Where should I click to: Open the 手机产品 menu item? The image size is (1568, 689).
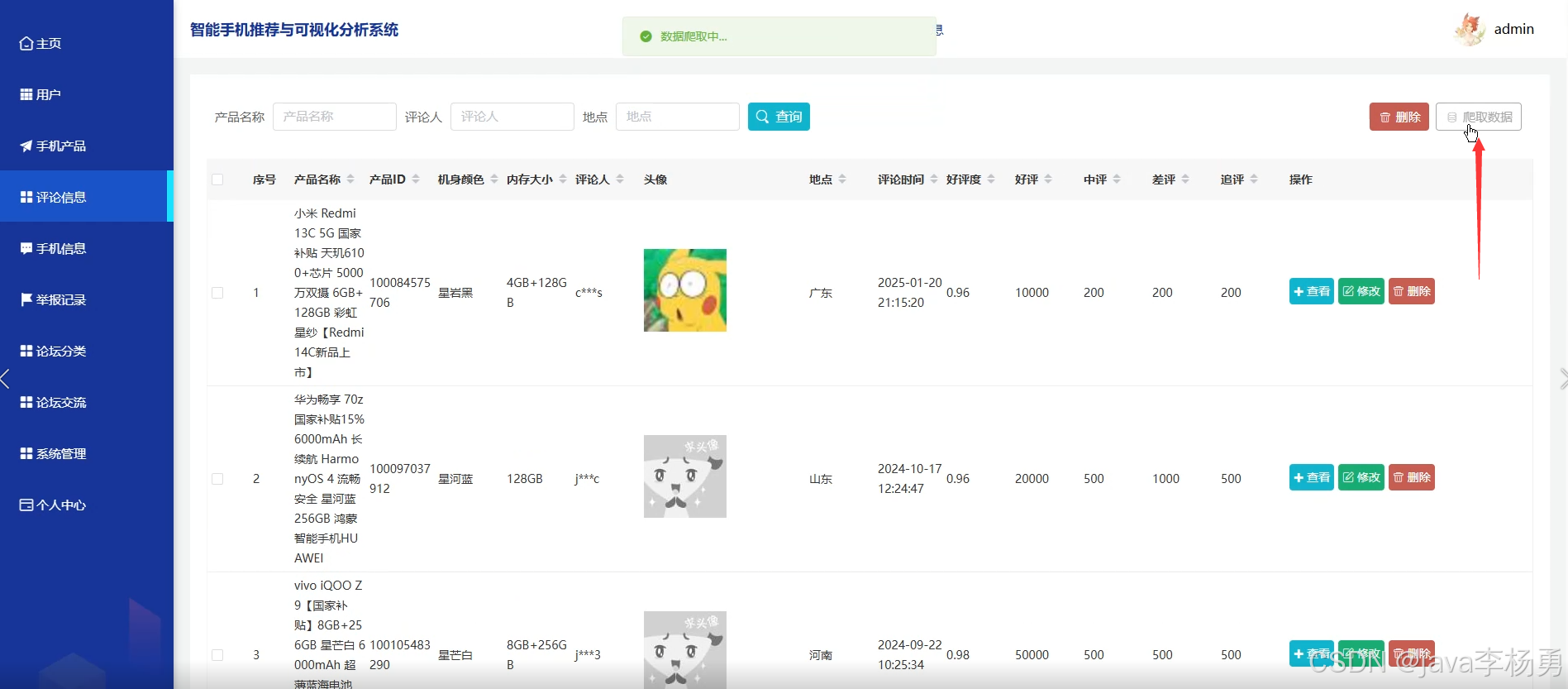(x=86, y=146)
